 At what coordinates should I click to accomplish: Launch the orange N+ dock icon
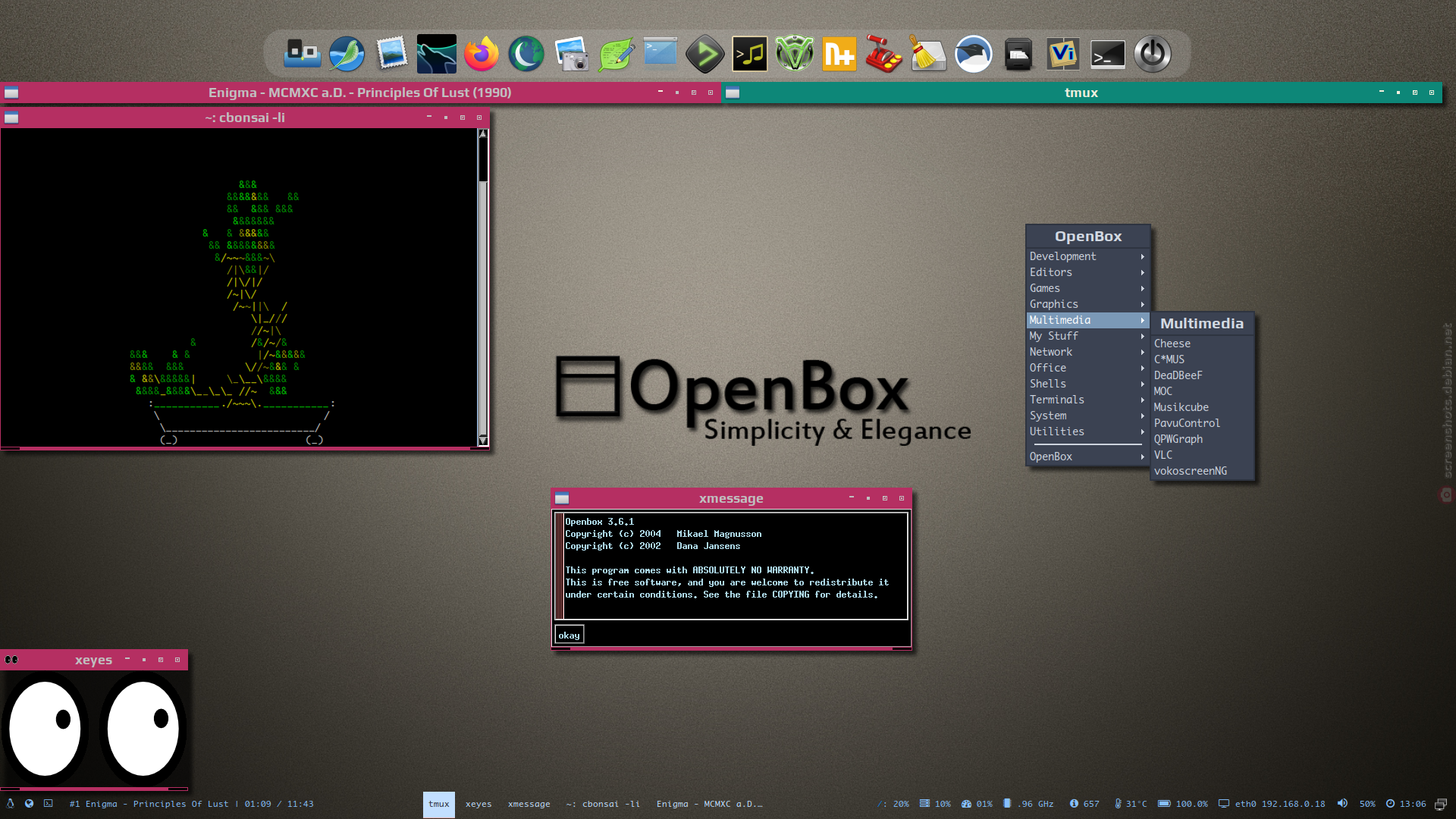click(x=839, y=55)
